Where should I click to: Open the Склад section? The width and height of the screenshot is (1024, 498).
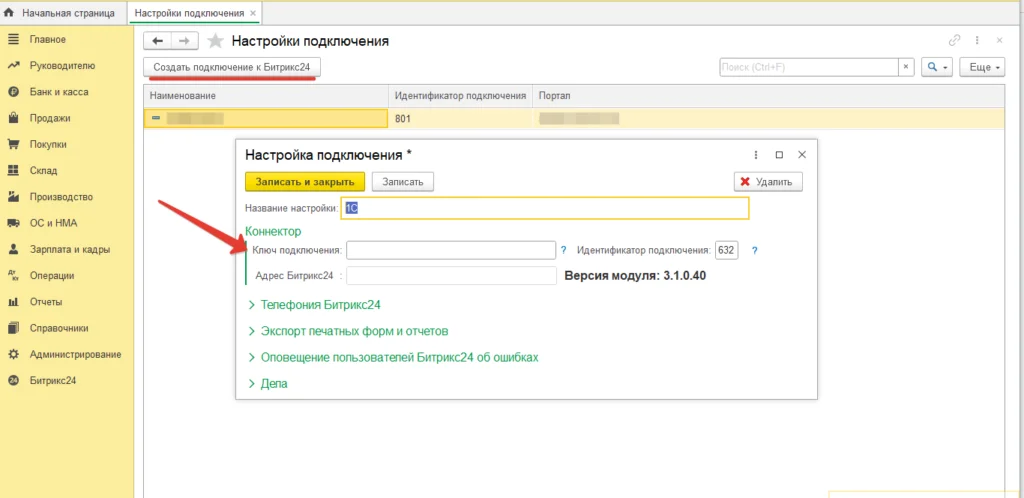[x=43, y=170]
